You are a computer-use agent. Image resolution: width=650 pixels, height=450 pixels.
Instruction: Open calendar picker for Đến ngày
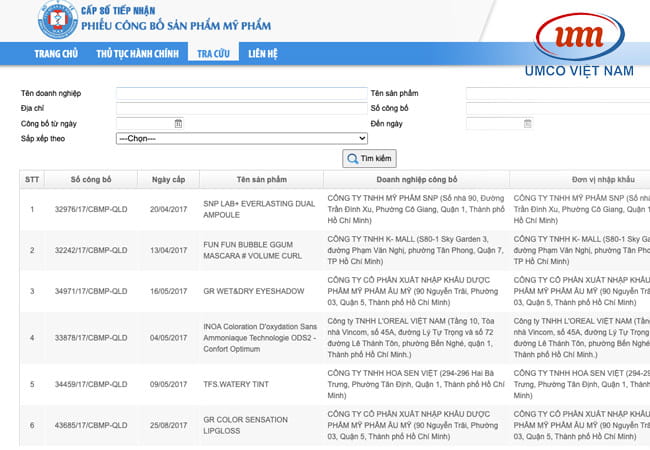pyautogui.click(x=527, y=123)
